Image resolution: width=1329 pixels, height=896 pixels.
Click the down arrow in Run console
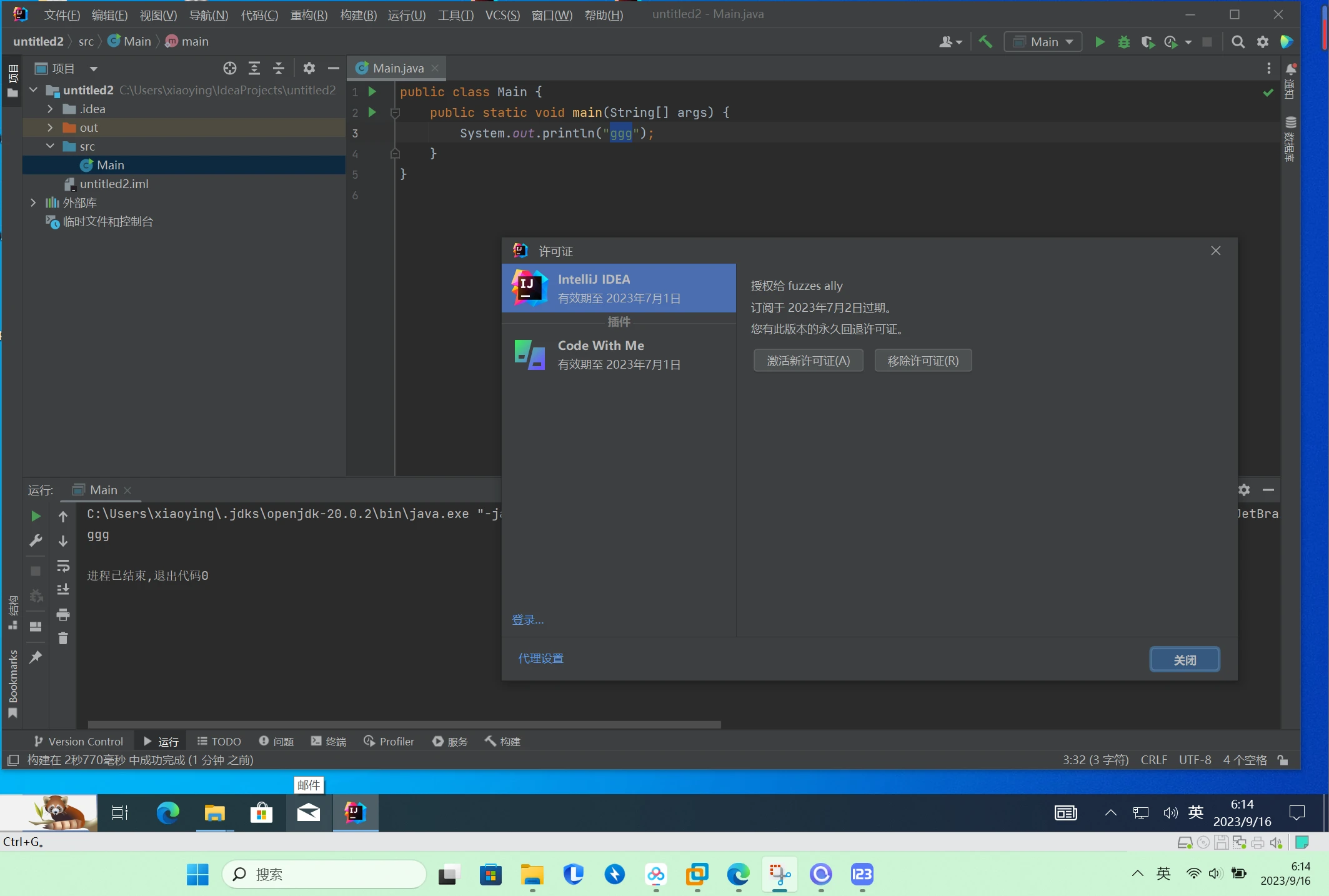[63, 541]
